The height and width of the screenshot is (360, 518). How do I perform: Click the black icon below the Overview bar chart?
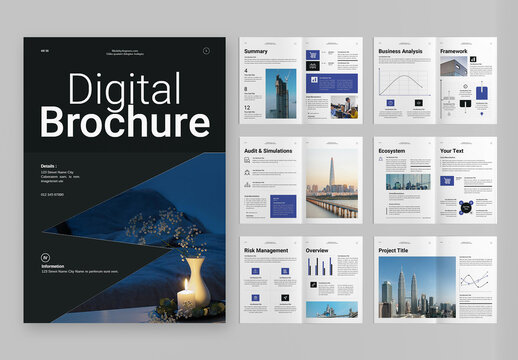(313, 284)
